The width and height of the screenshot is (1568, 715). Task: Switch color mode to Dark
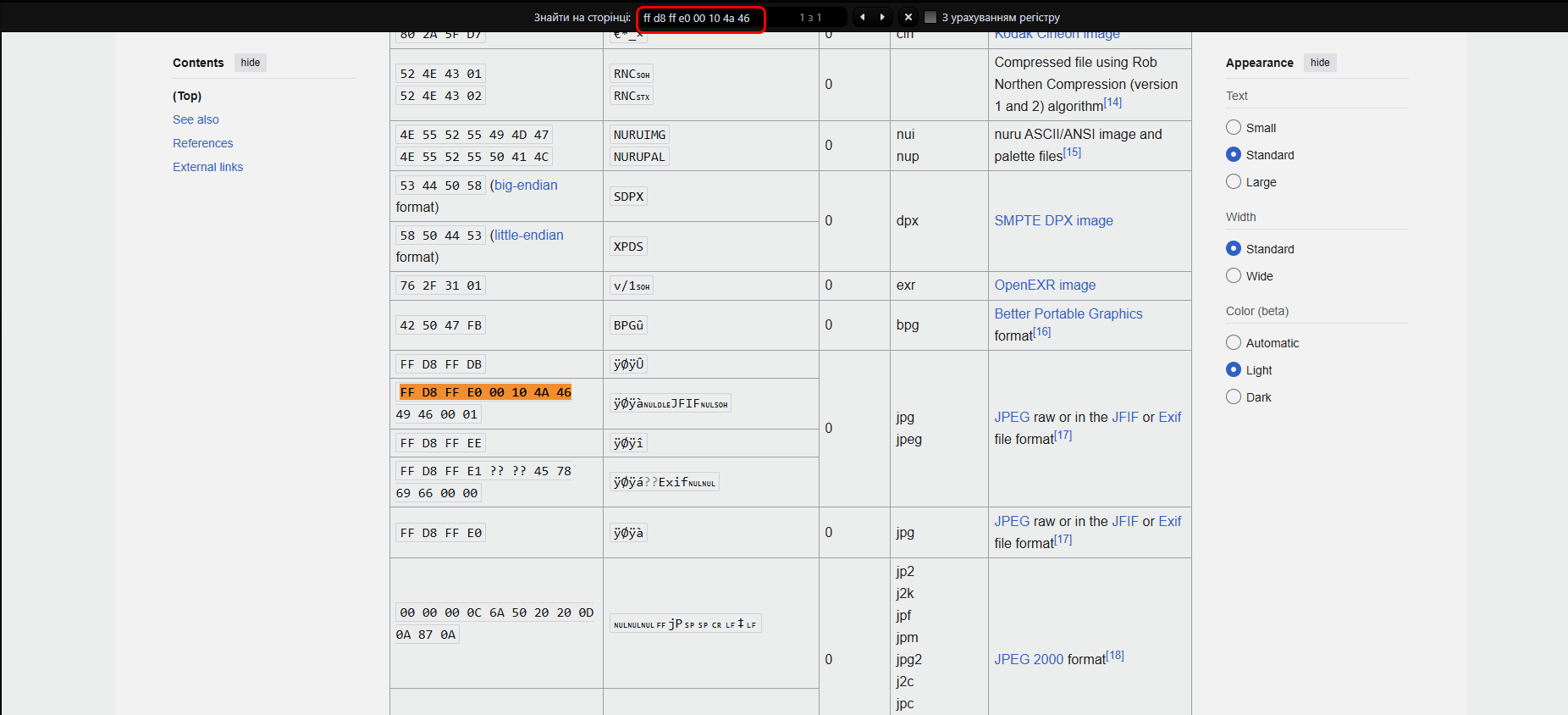(1234, 397)
